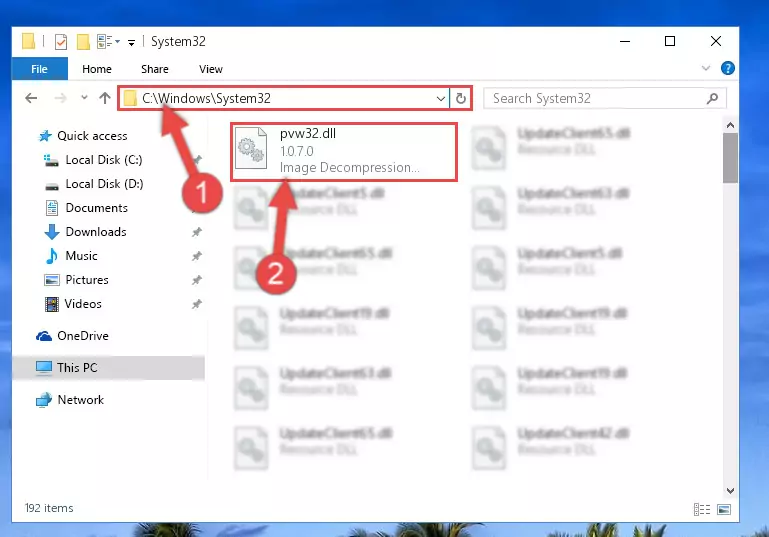Select Quick access in navigation pane

click(x=92, y=136)
